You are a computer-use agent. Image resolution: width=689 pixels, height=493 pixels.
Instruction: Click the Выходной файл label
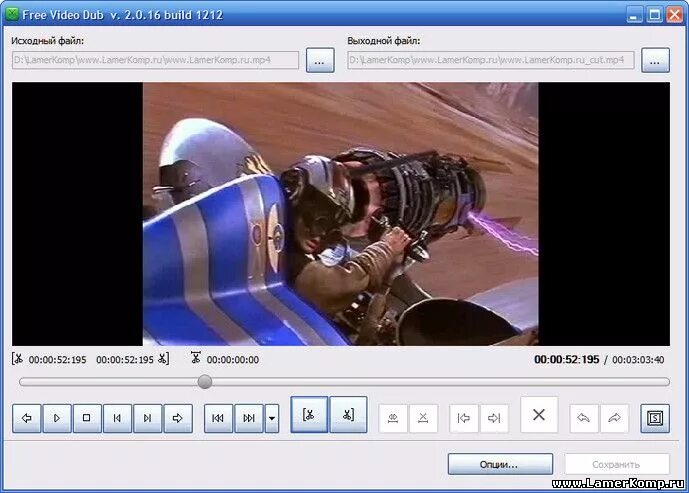384,41
